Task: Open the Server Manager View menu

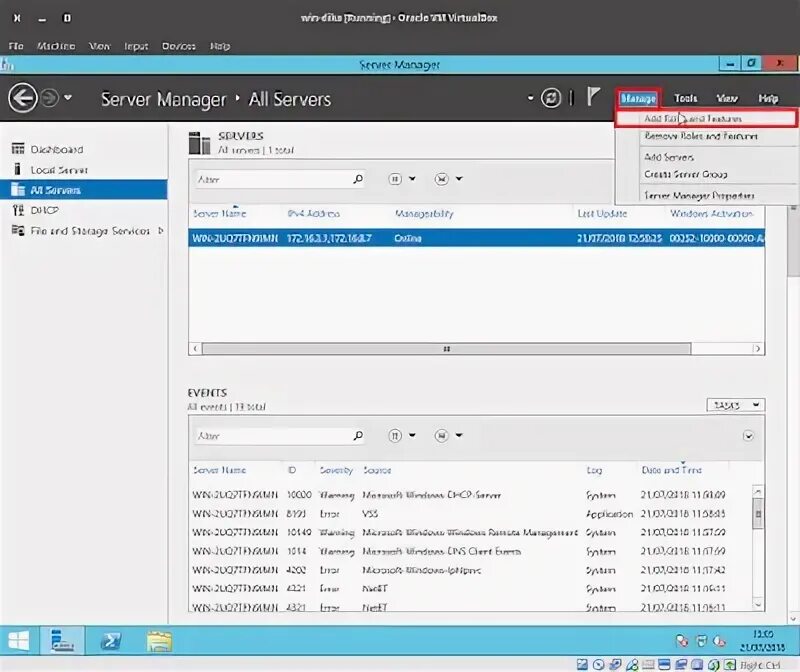Action: [727, 98]
